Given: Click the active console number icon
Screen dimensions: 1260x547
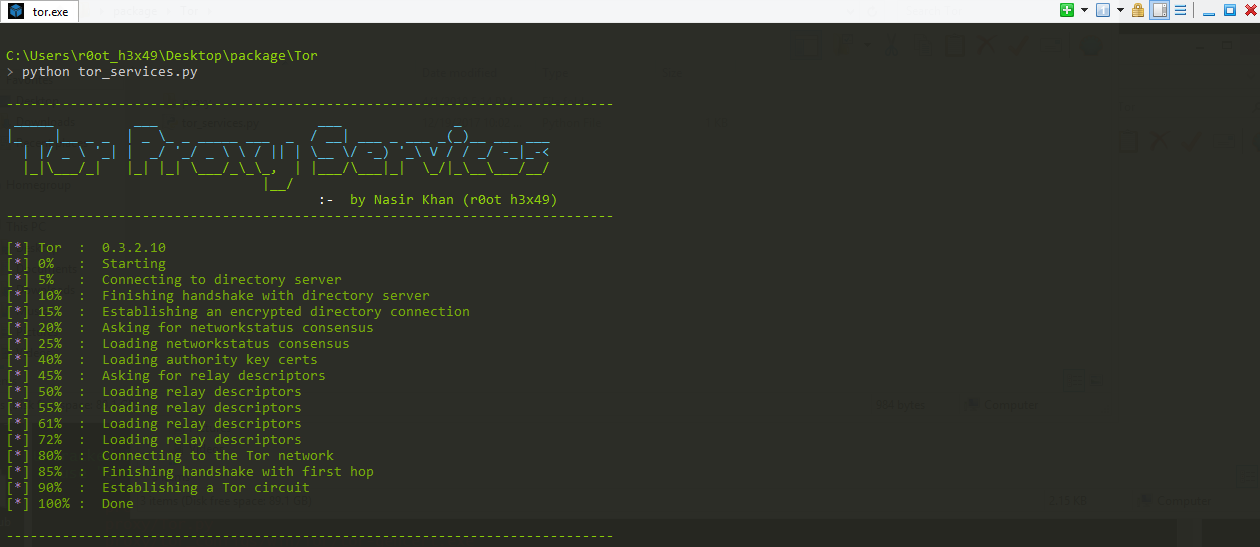Looking at the screenshot, I should coord(1103,10).
